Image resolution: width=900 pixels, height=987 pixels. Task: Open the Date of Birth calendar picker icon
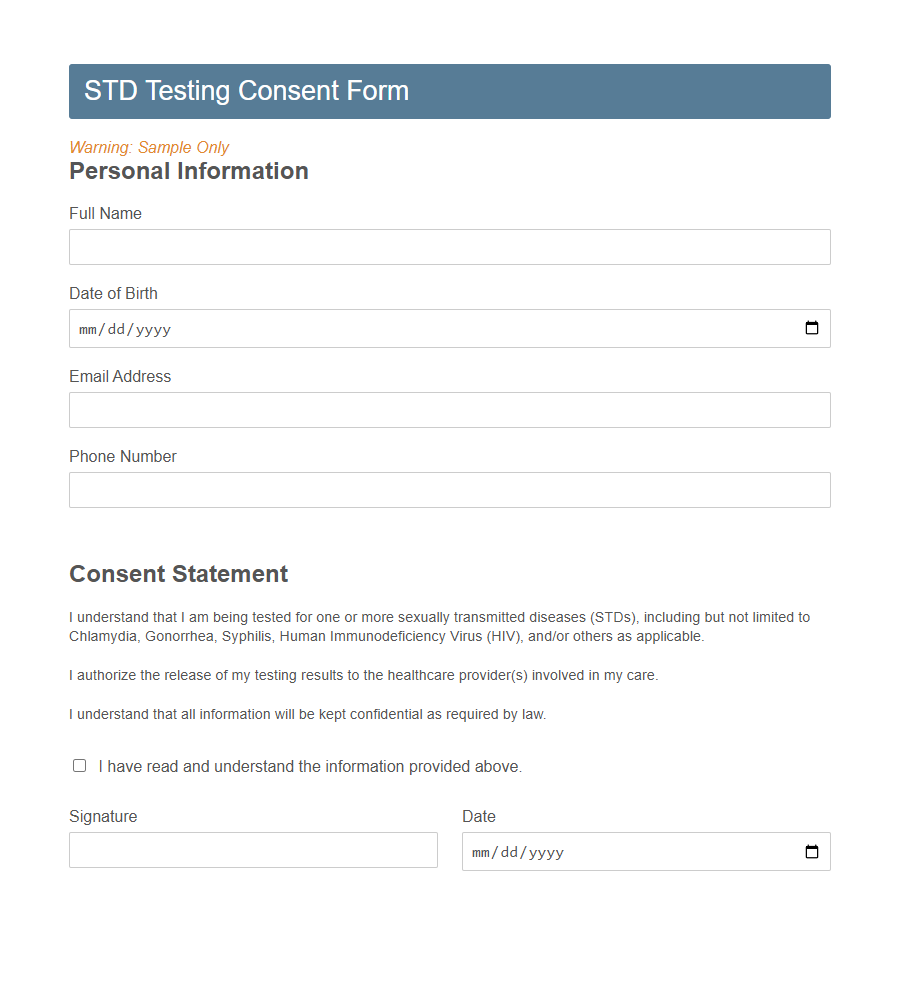pos(811,328)
